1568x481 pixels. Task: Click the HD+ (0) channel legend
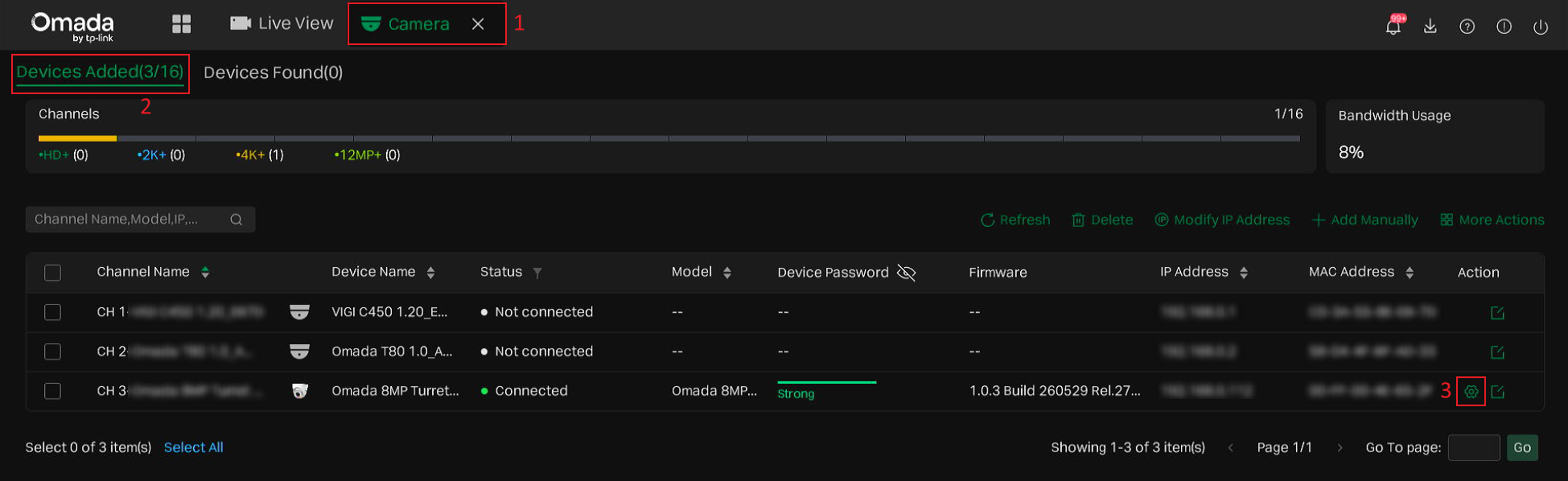pos(63,154)
